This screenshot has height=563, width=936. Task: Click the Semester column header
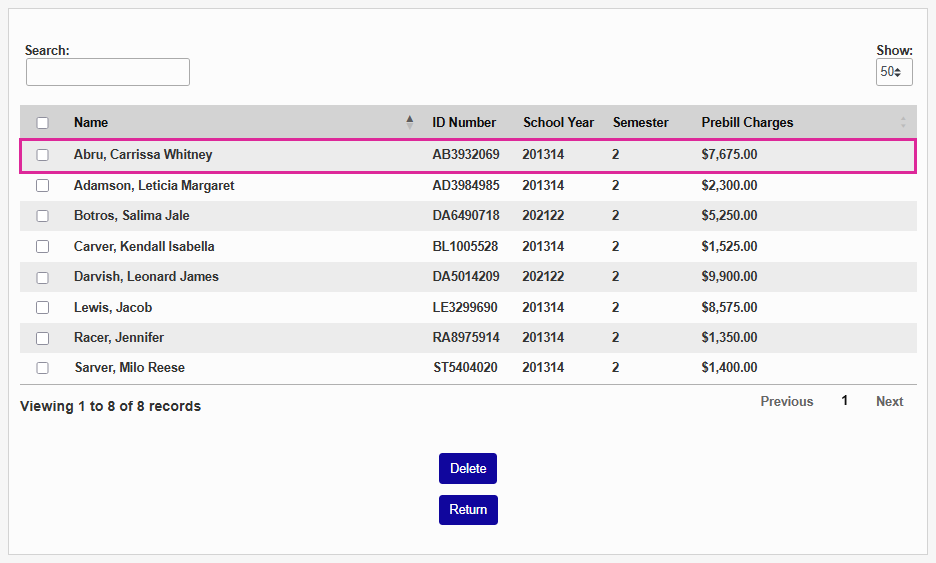(x=640, y=122)
